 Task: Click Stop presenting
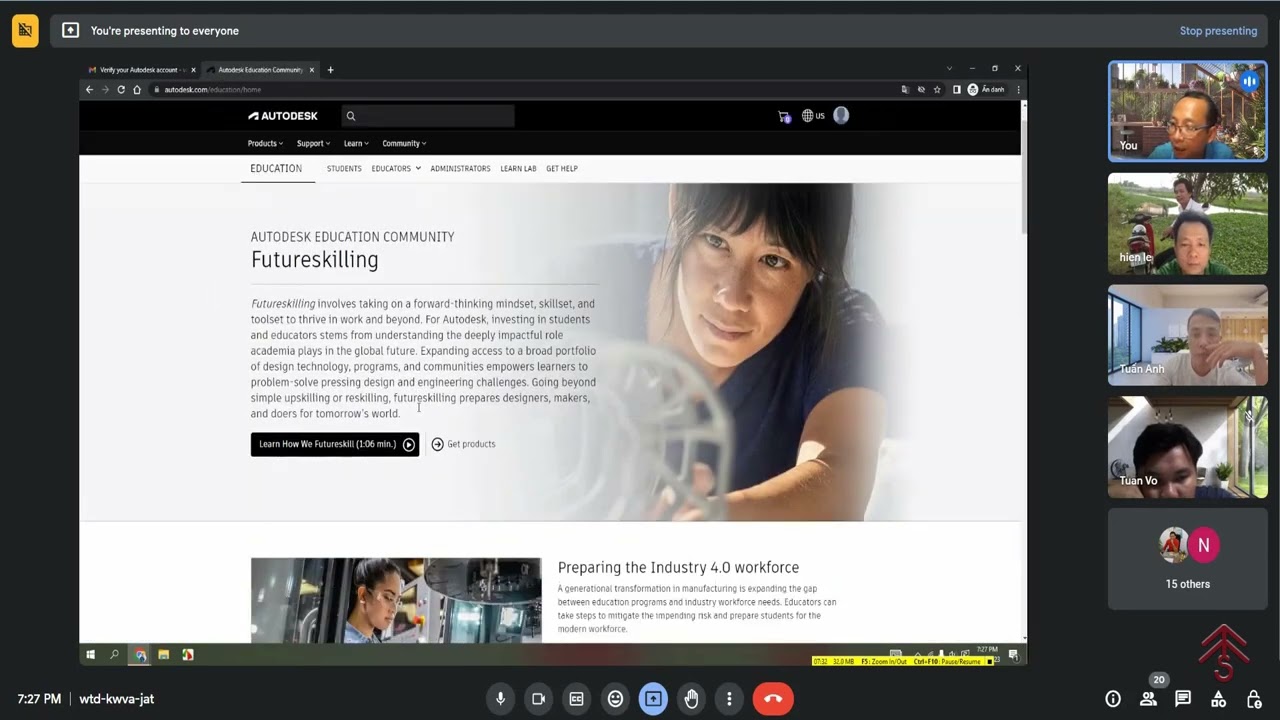(1218, 31)
